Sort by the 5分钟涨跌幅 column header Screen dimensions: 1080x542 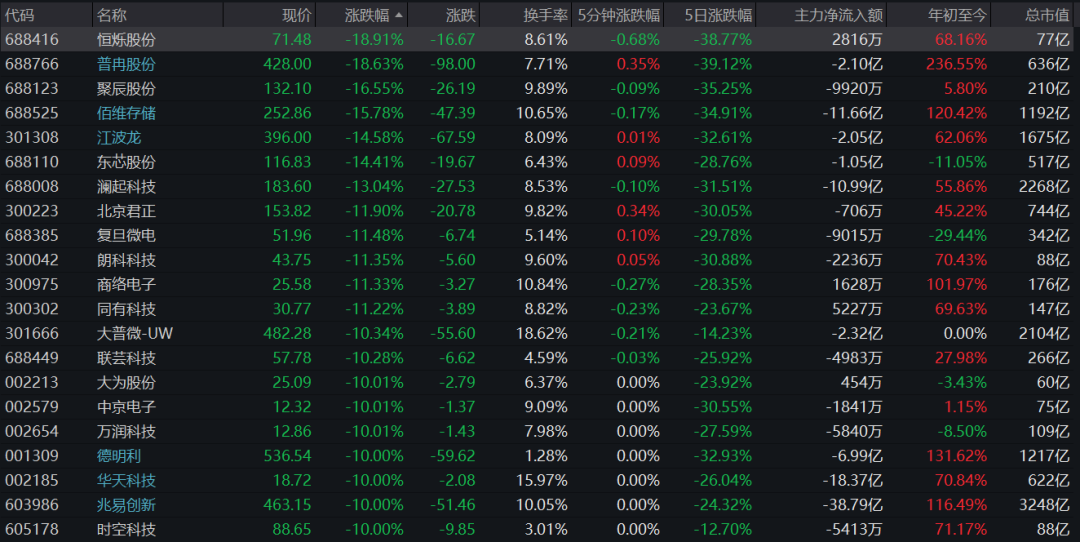pyautogui.click(x=619, y=15)
